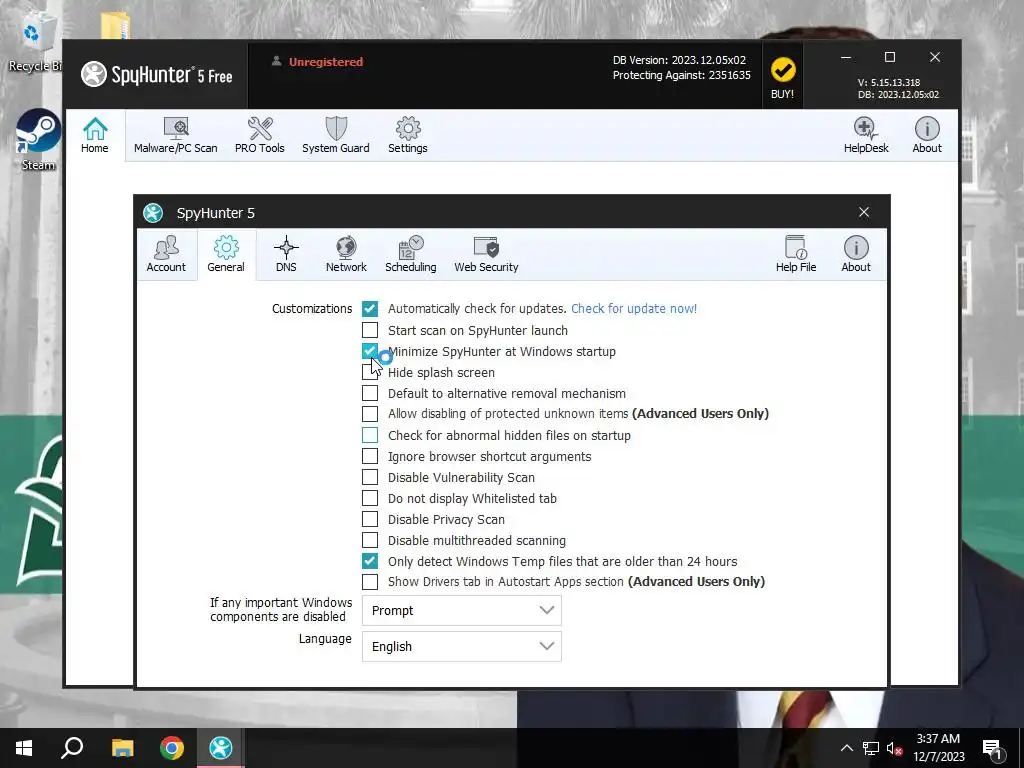Open System Guard section
Image resolution: width=1024 pixels, height=768 pixels.
pos(336,136)
